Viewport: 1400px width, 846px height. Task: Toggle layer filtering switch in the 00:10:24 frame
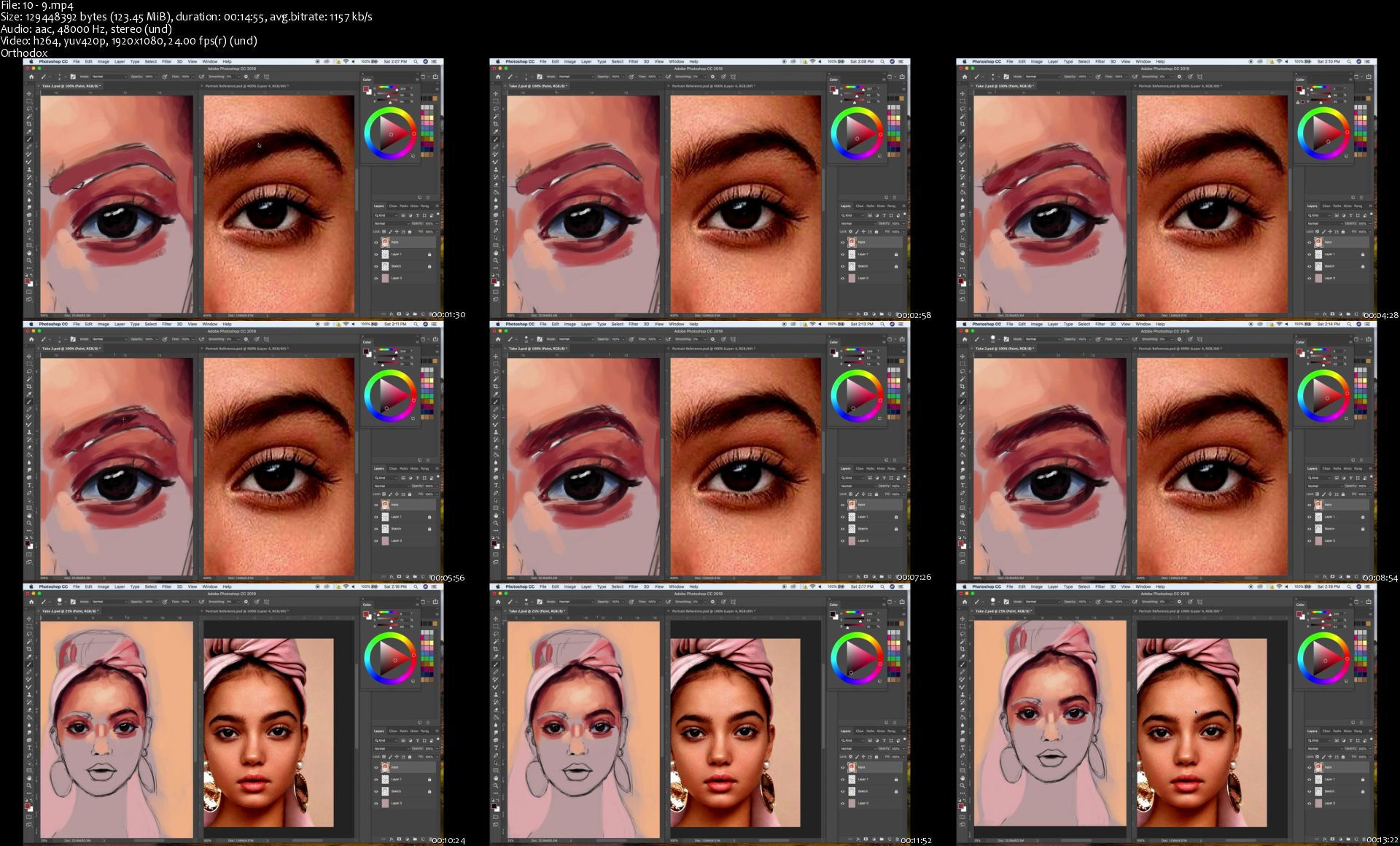438,740
